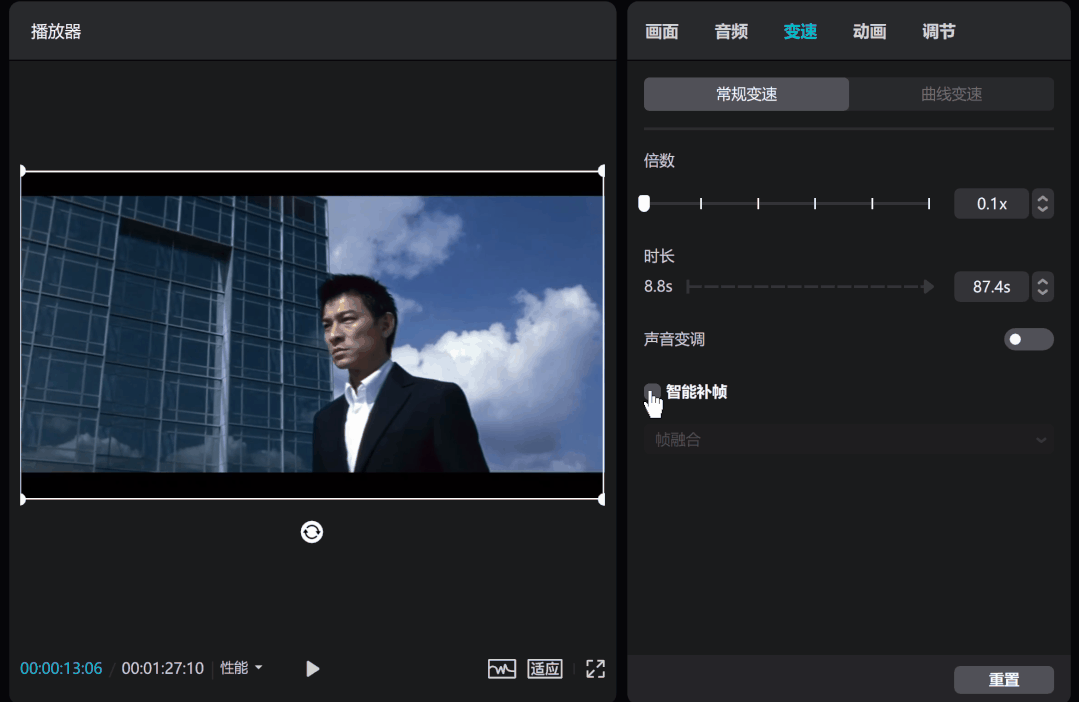Click the 适应 fit-to-screen button

pos(545,669)
